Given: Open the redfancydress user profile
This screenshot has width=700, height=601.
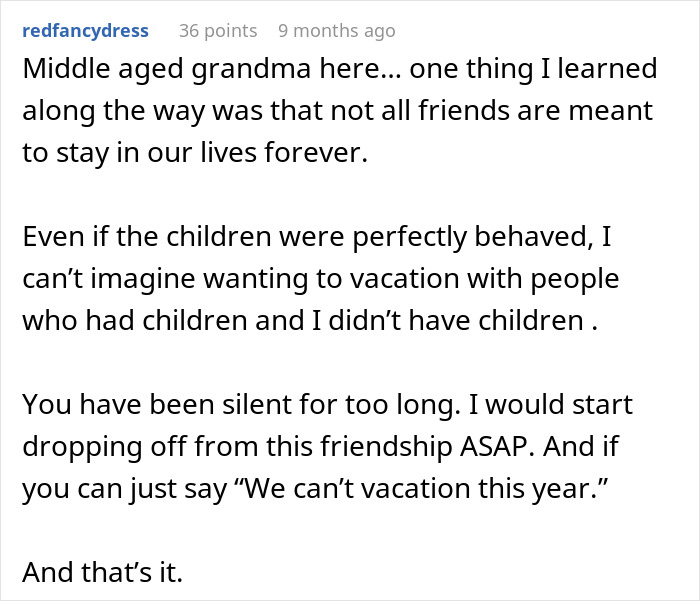Looking at the screenshot, I should pyautogui.click(x=85, y=31).
